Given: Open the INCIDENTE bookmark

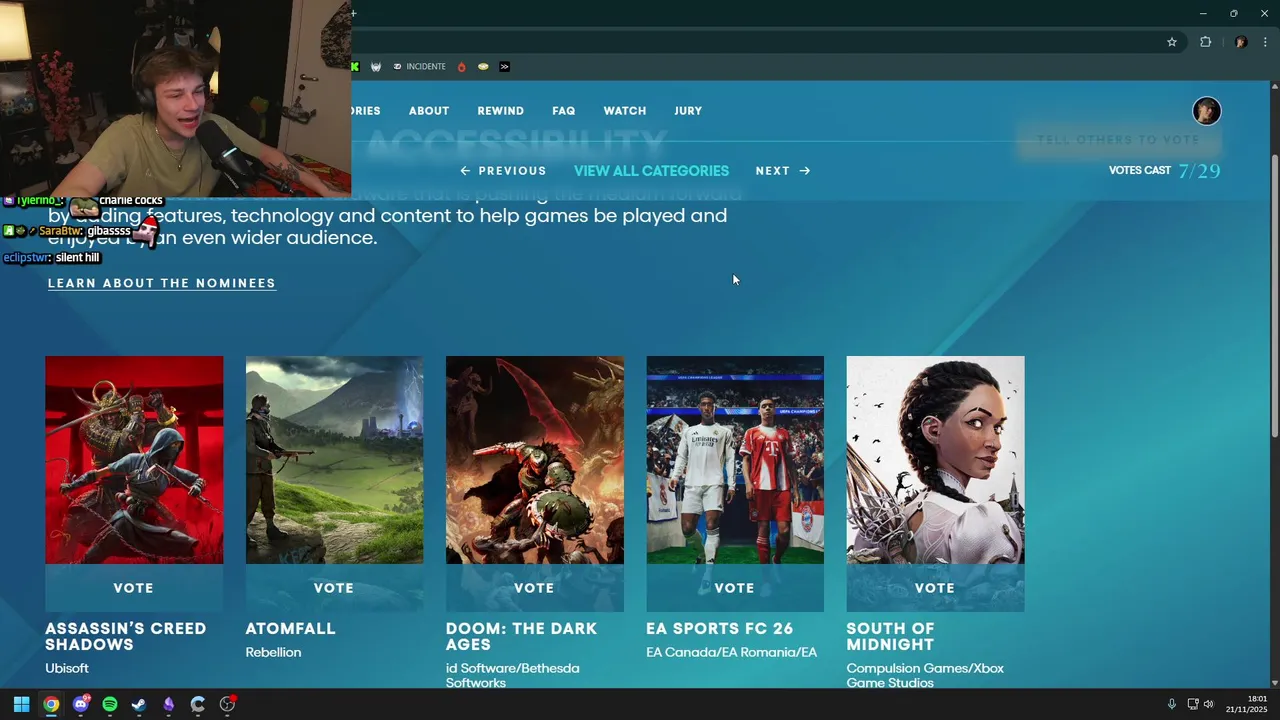Looking at the screenshot, I should pyautogui.click(x=420, y=67).
